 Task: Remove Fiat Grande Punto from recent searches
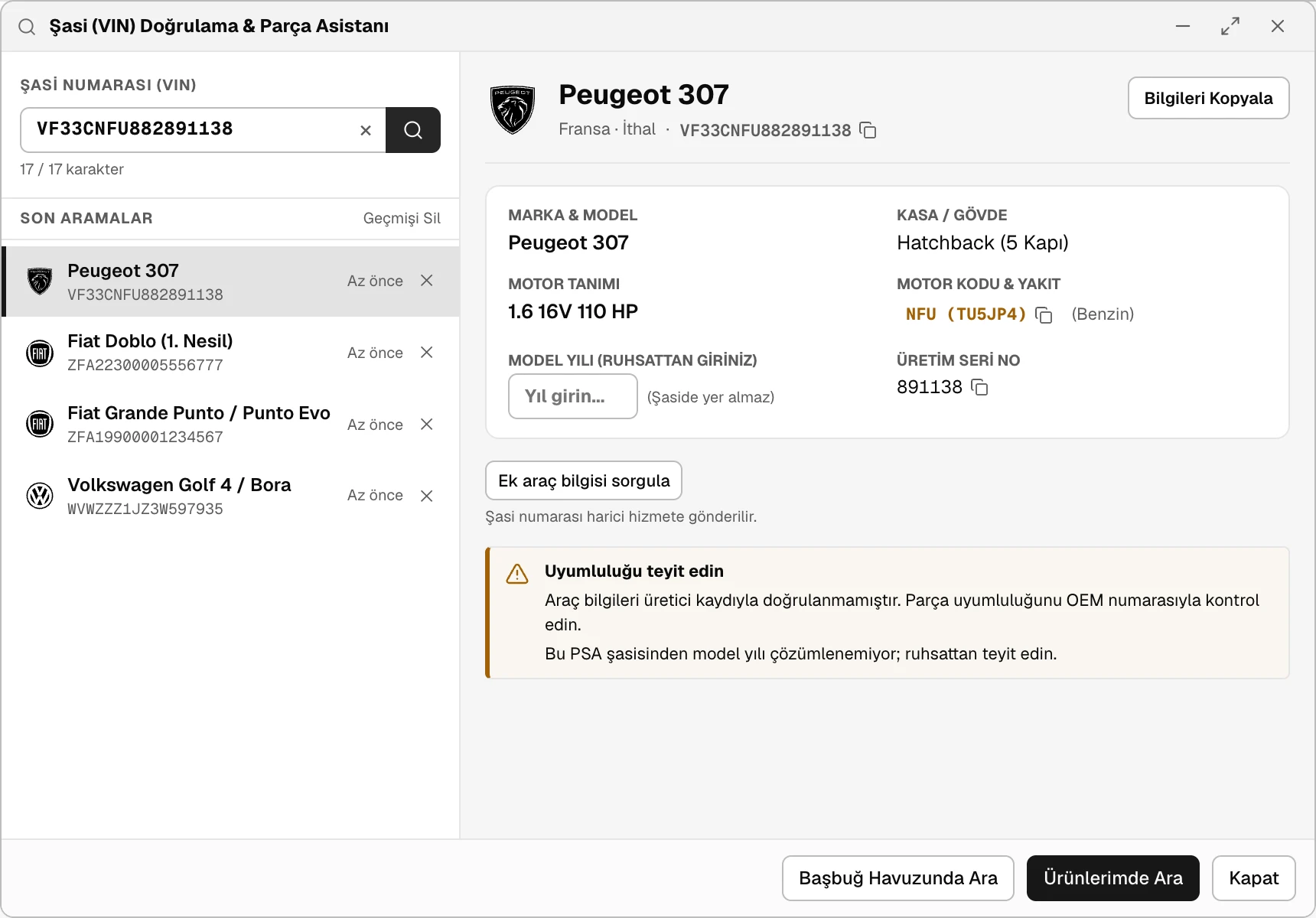(x=427, y=425)
